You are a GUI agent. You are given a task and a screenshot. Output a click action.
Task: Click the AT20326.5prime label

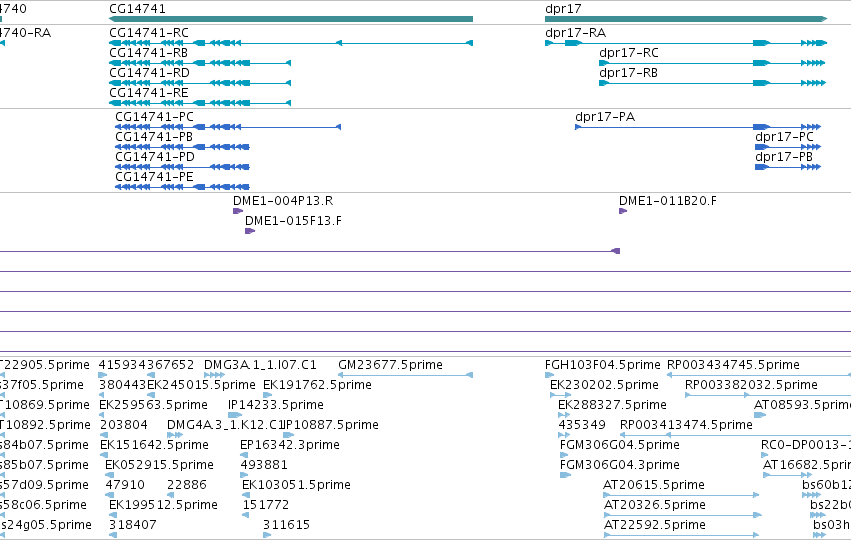pos(655,505)
